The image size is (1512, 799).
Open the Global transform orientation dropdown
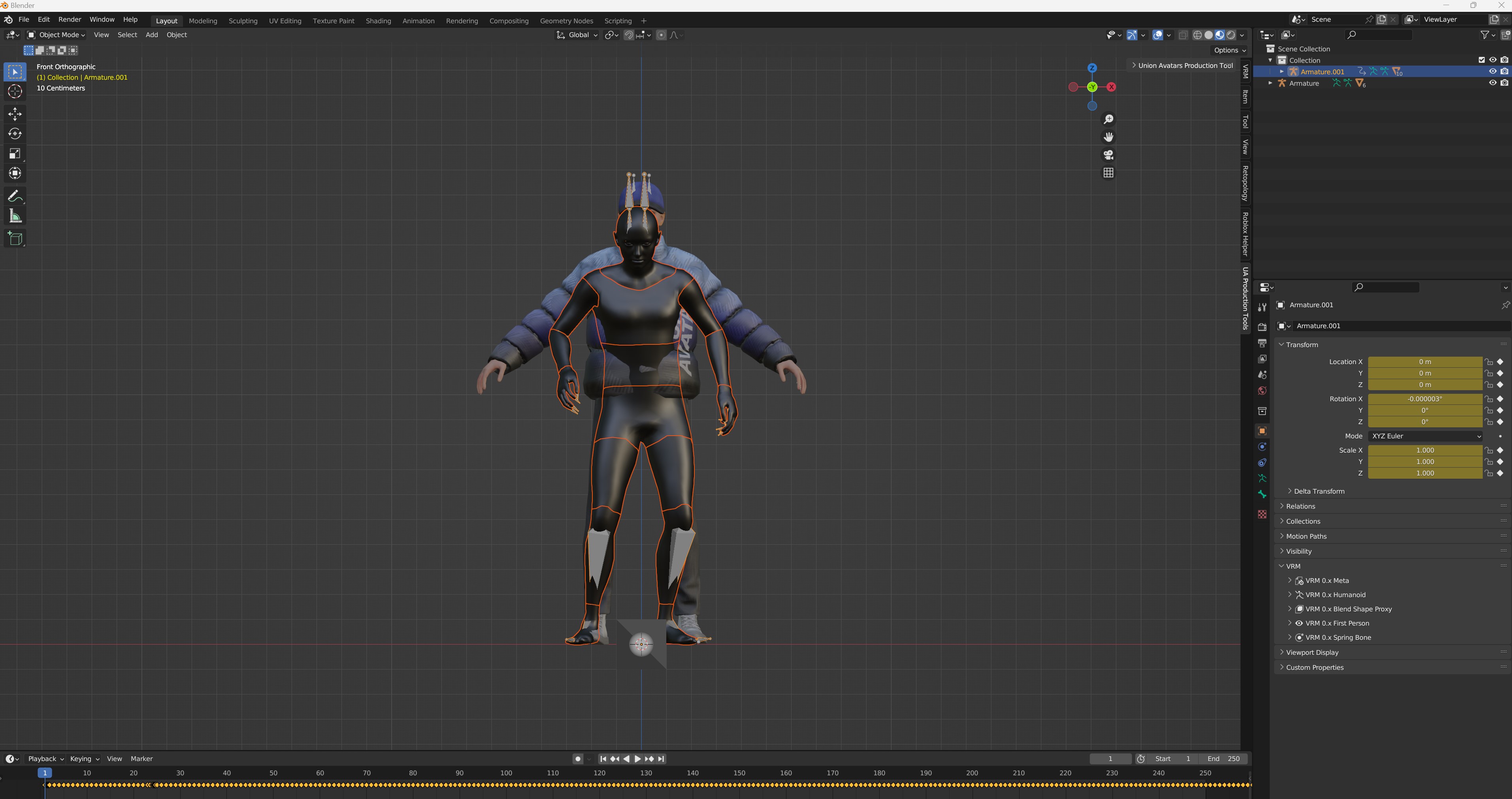[577, 35]
